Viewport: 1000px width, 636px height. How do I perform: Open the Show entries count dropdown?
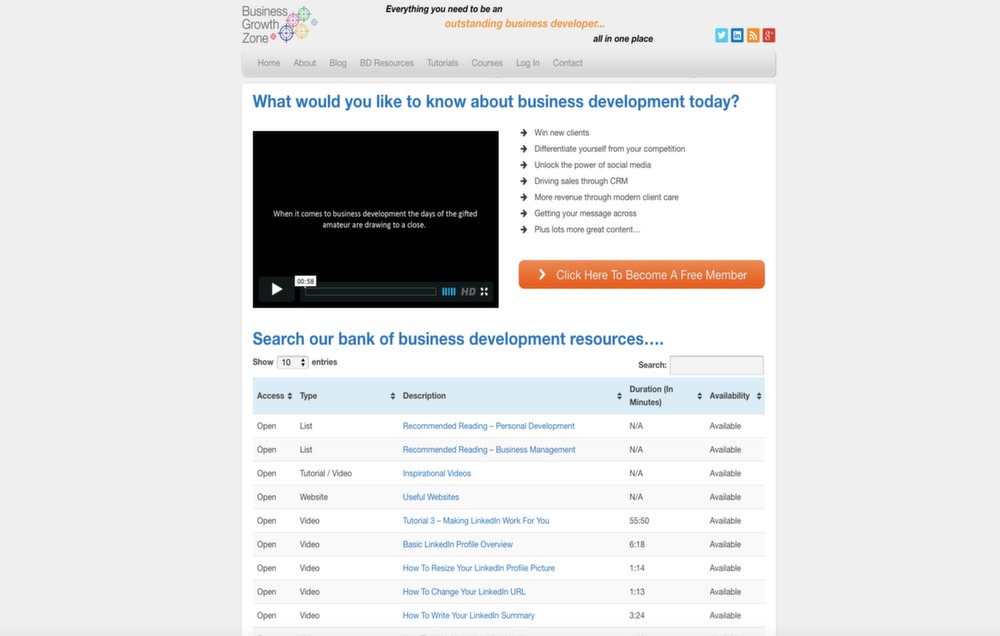(x=293, y=362)
